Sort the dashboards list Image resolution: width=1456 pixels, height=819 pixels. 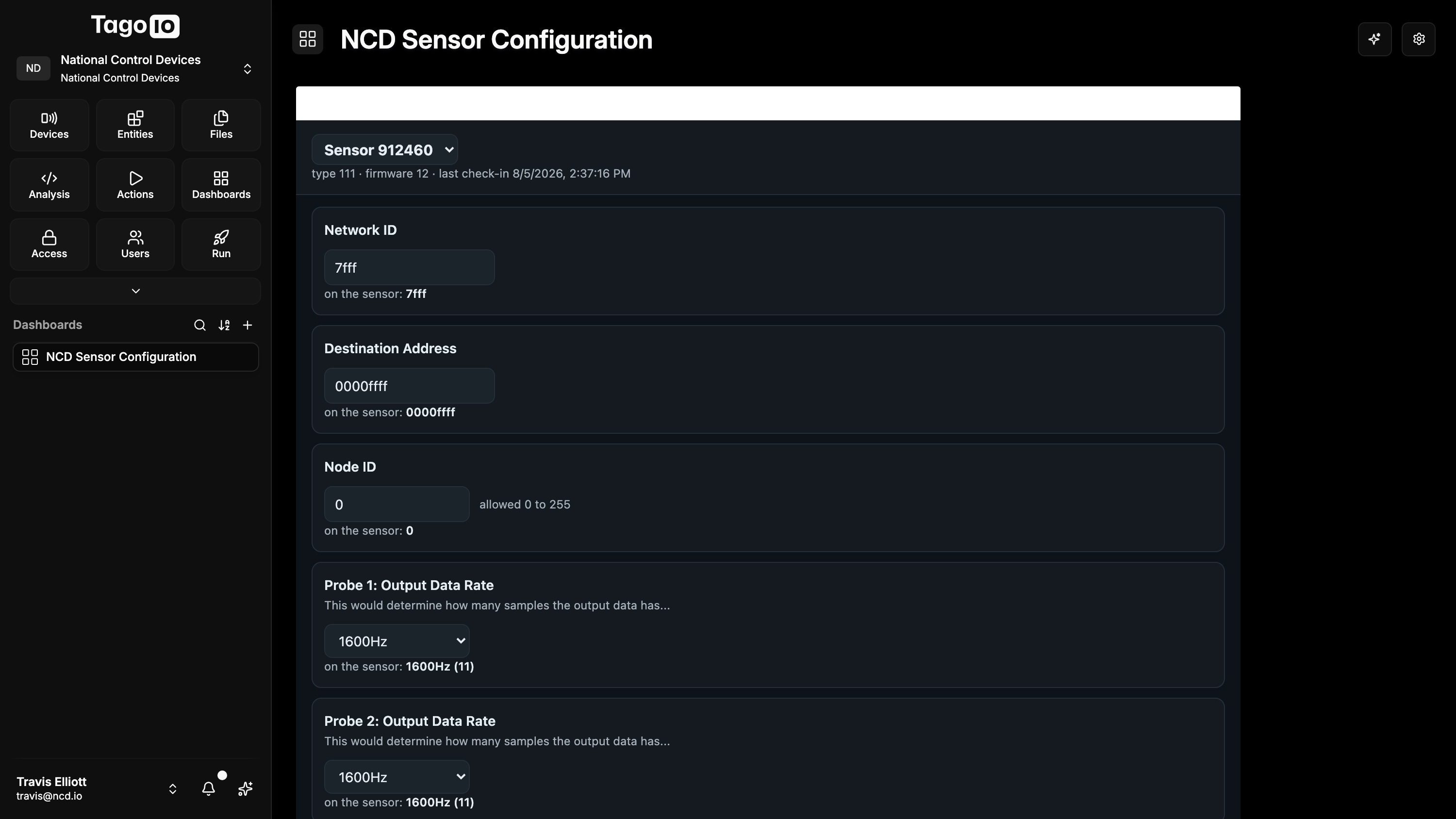point(224,325)
